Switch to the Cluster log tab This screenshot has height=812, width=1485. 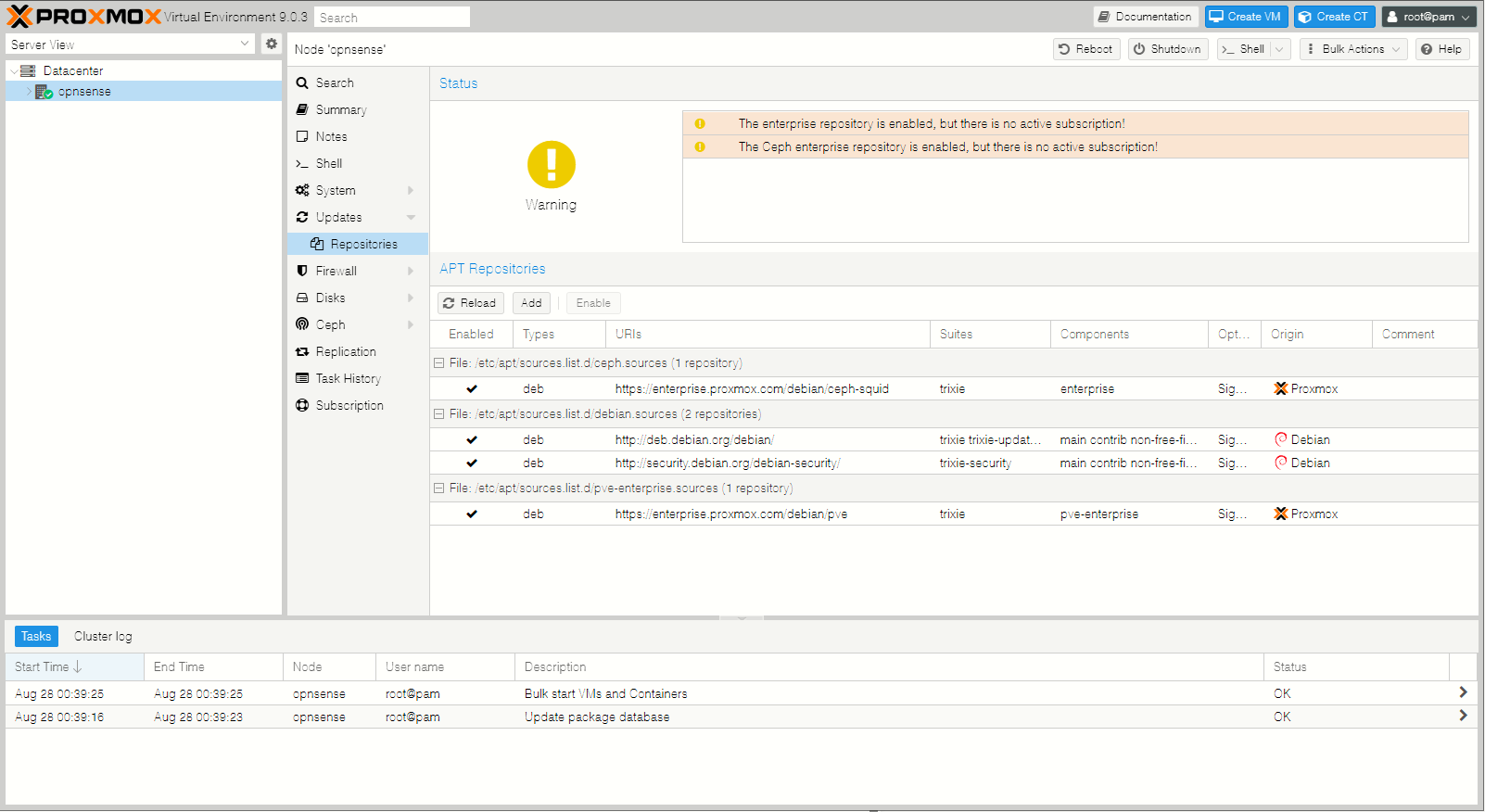pyautogui.click(x=103, y=636)
